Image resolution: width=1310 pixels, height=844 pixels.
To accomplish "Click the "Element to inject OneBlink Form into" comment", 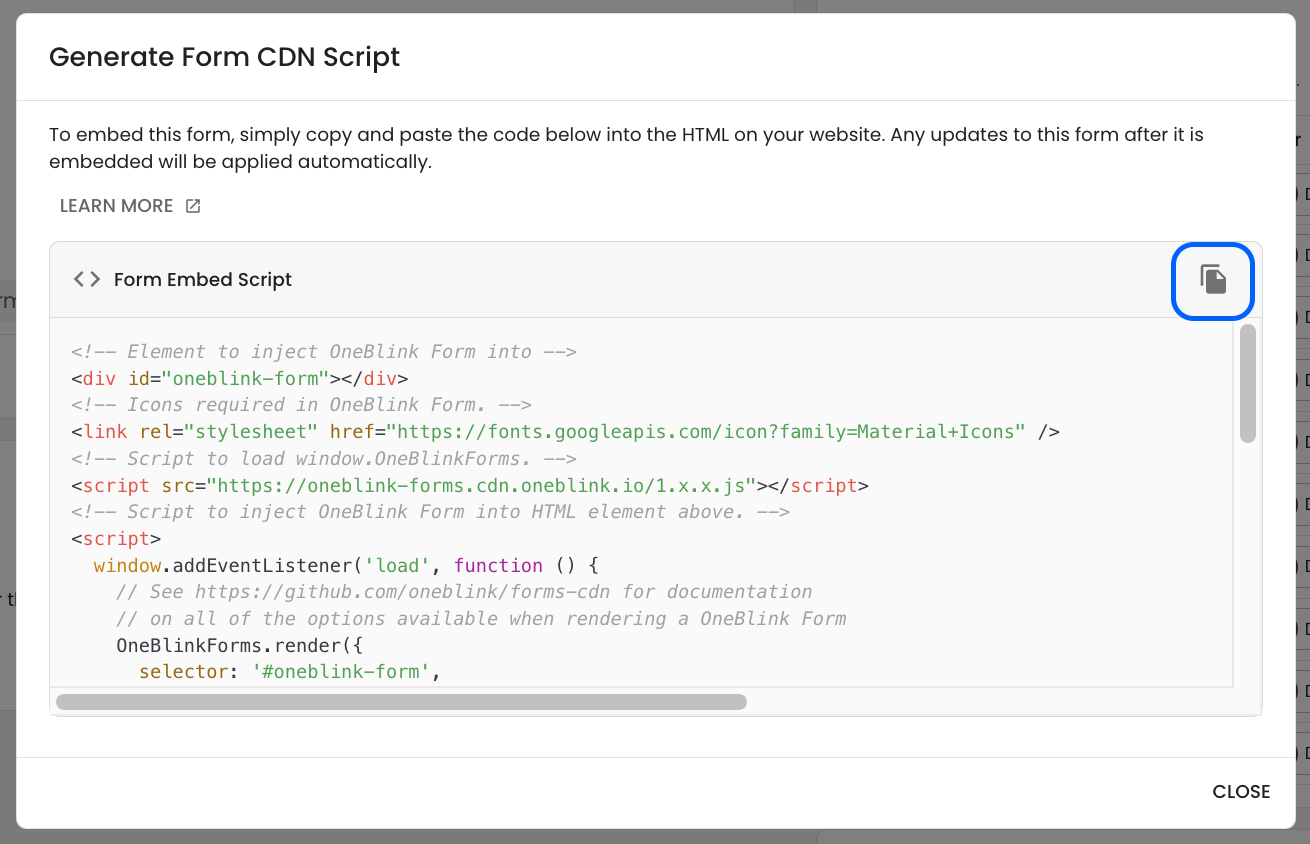I will pyautogui.click(x=324, y=352).
